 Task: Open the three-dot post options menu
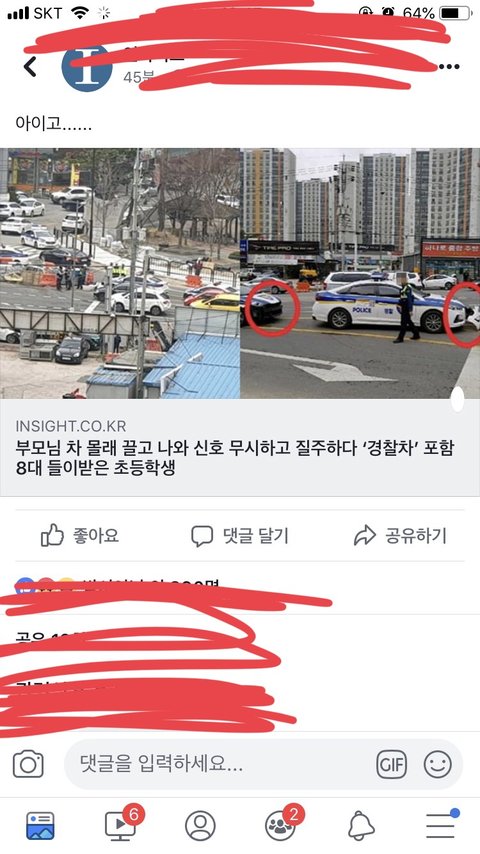click(x=449, y=67)
